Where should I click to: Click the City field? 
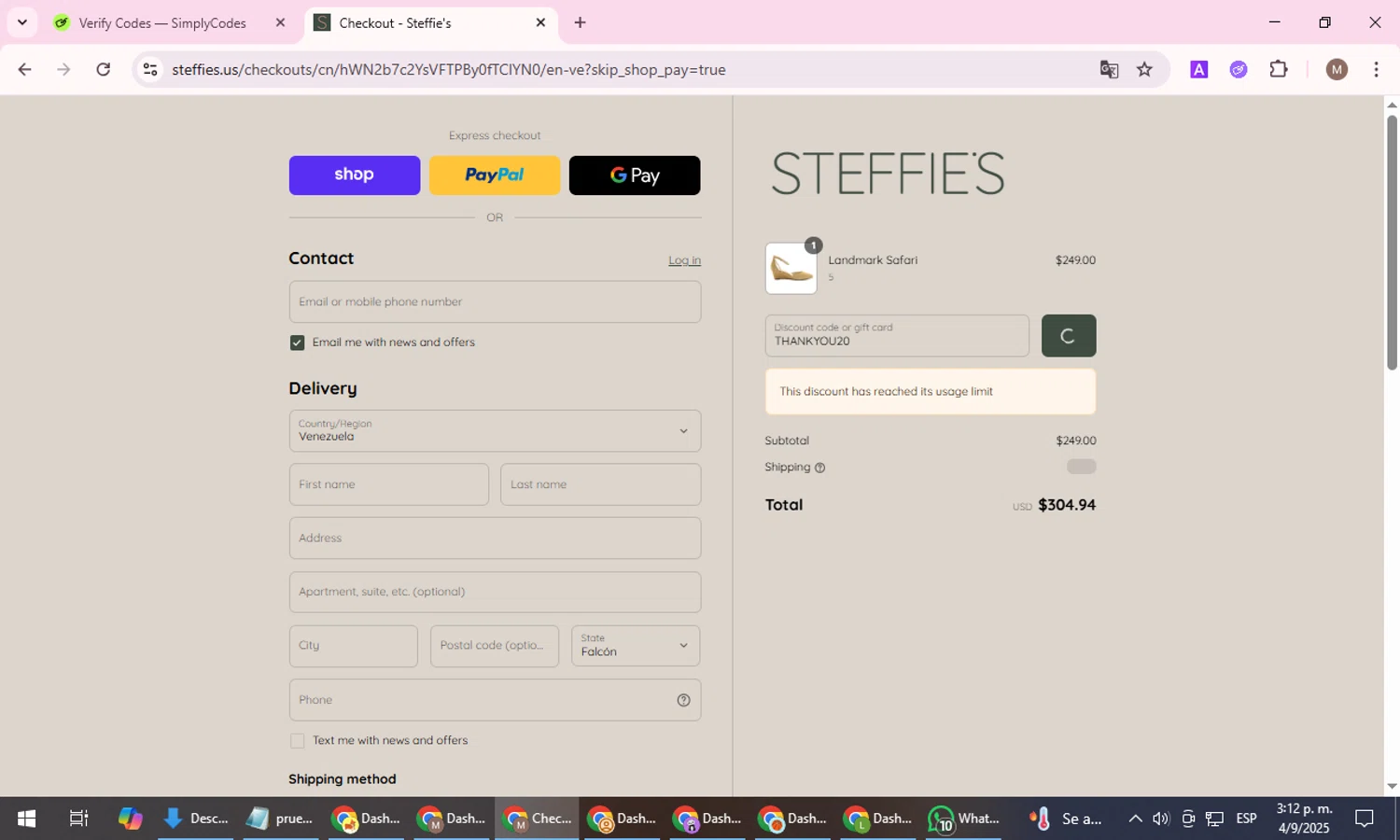353,646
